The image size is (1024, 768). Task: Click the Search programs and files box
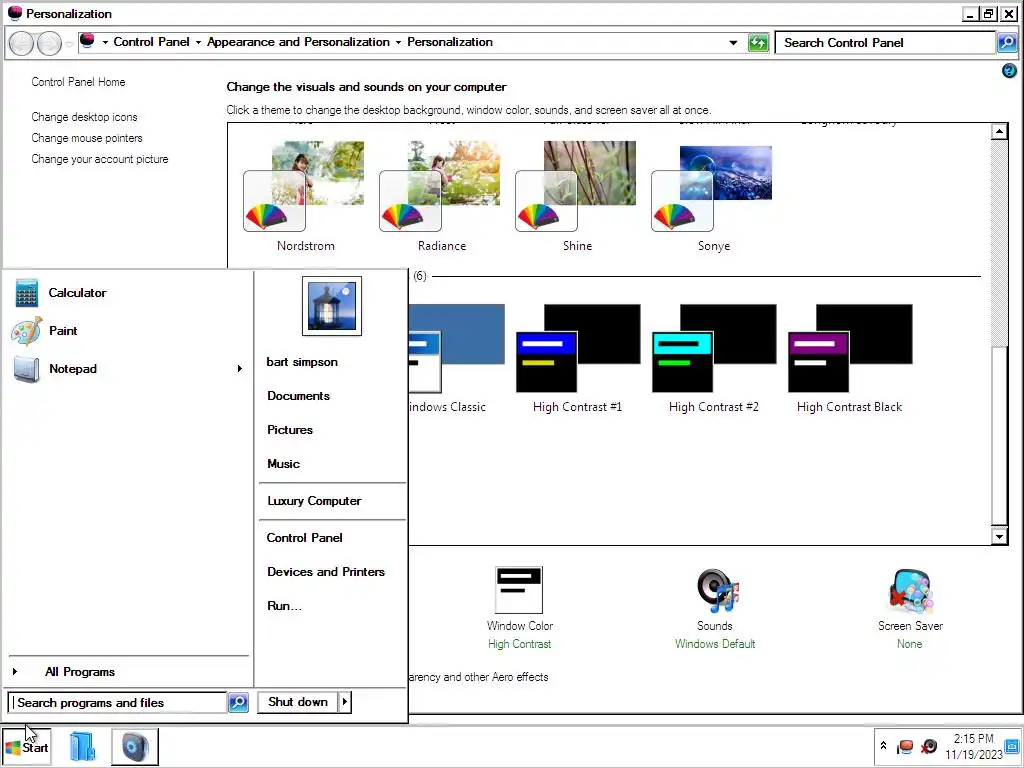click(118, 703)
